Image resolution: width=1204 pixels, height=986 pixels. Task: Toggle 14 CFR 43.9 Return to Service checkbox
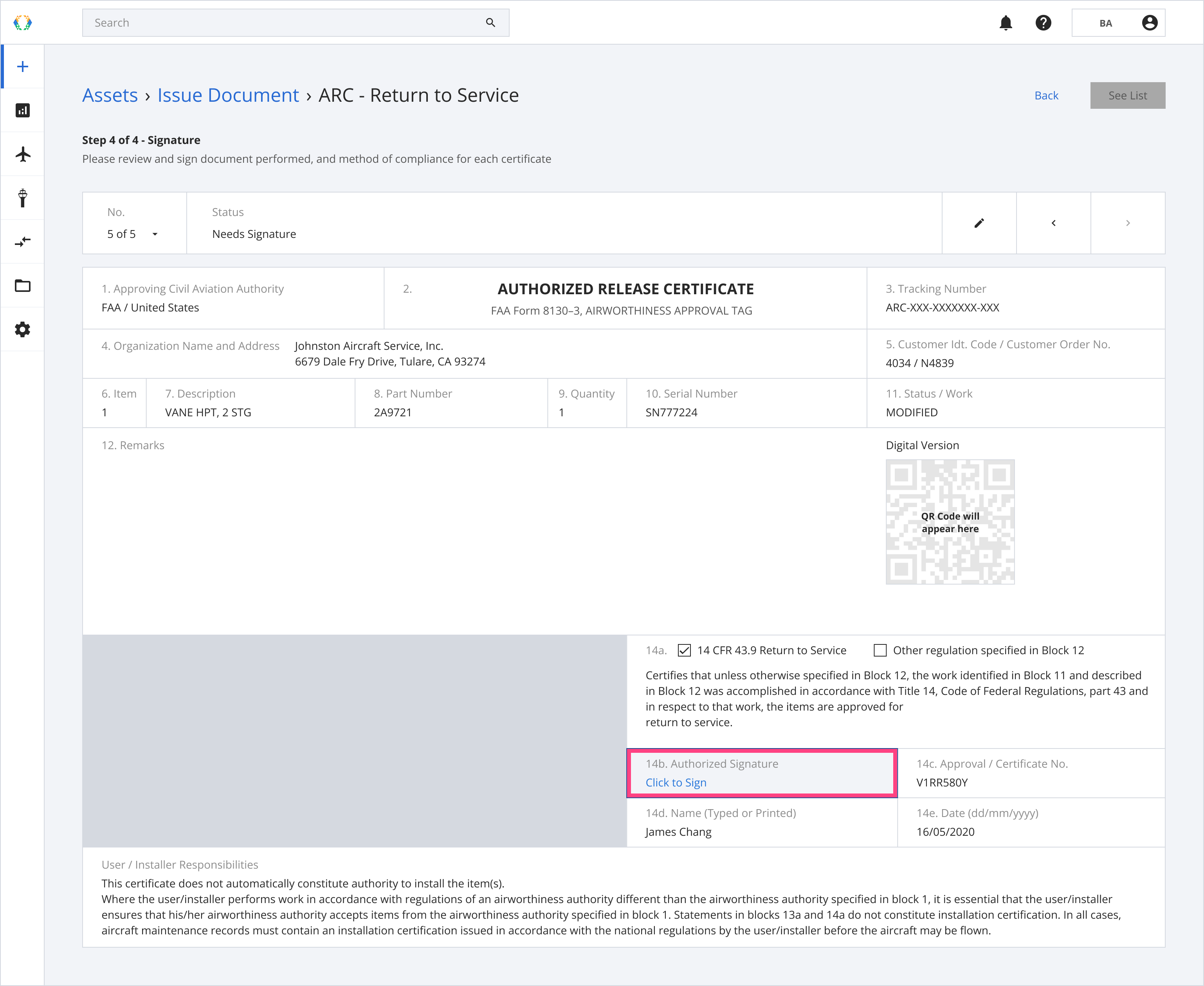pyautogui.click(x=684, y=650)
